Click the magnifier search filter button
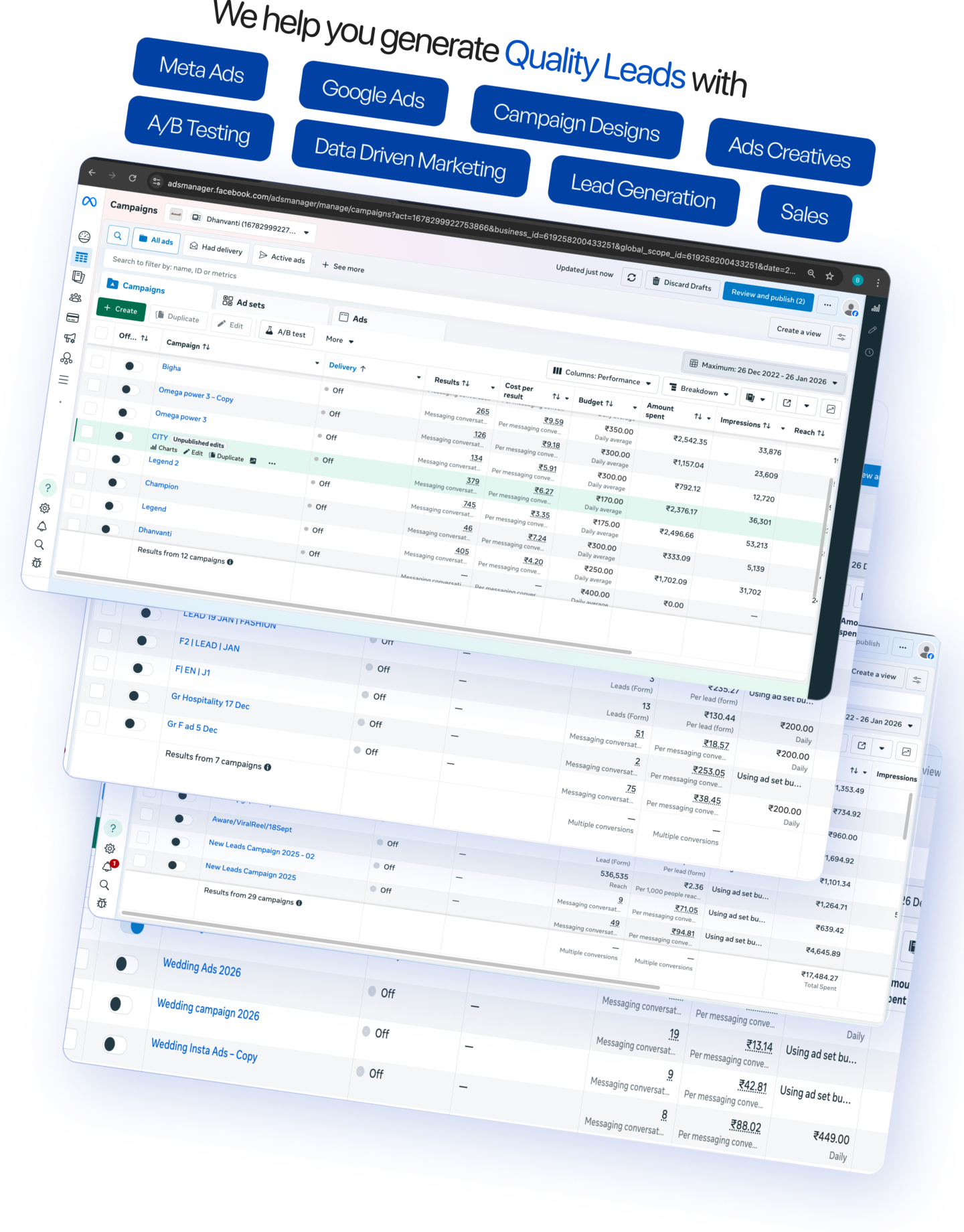Image resolution: width=964 pixels, height=1232 pixels. [x=118, y=236]
